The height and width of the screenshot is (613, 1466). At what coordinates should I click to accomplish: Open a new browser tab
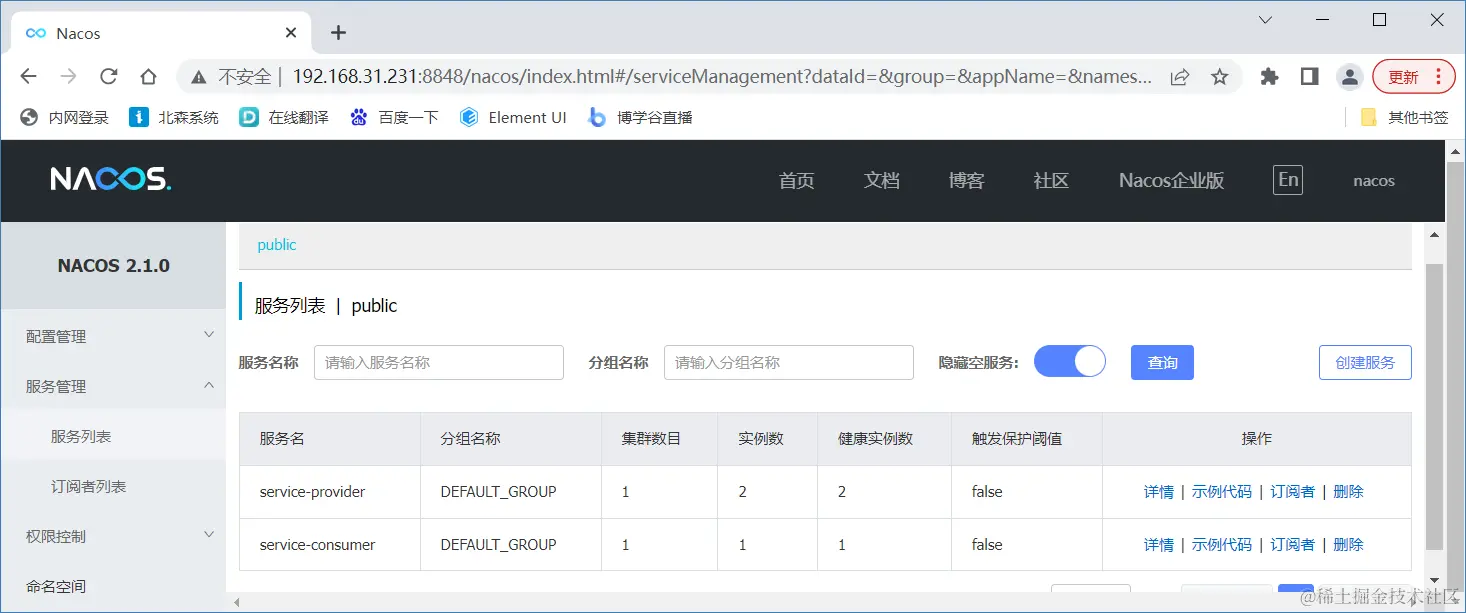(338, 33)
